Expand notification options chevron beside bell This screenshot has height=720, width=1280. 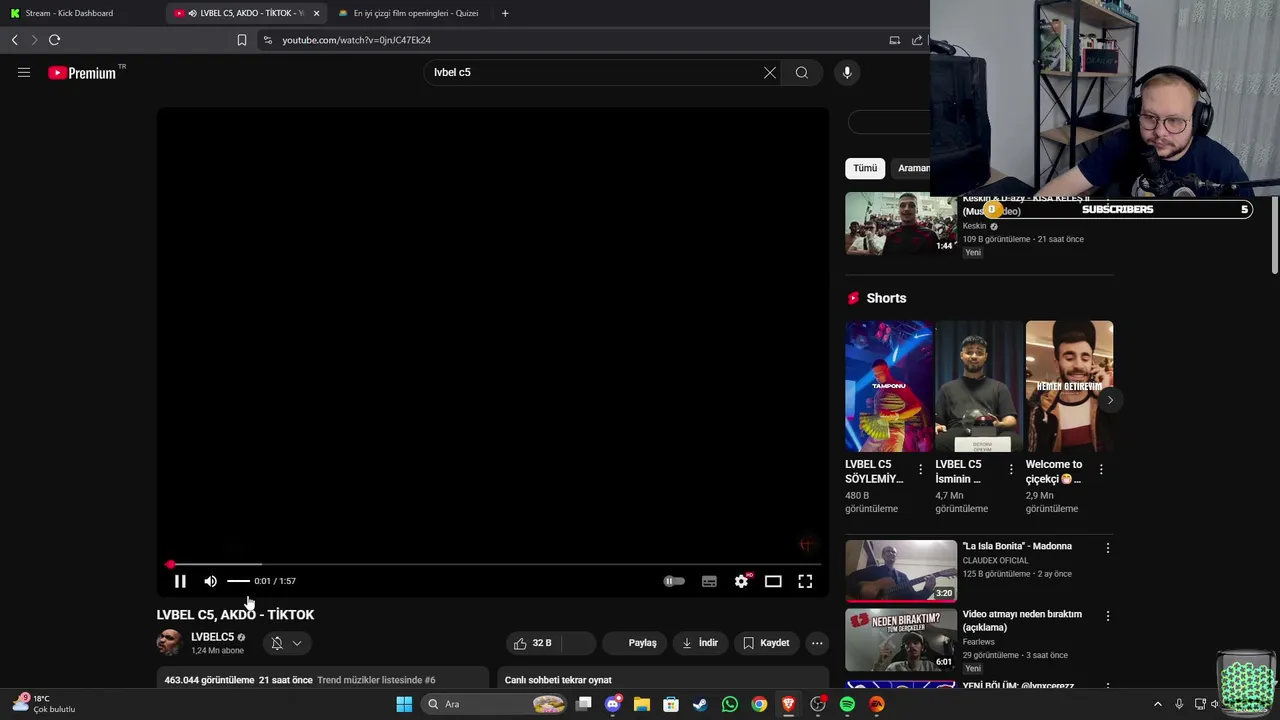[x=297, y=643]
